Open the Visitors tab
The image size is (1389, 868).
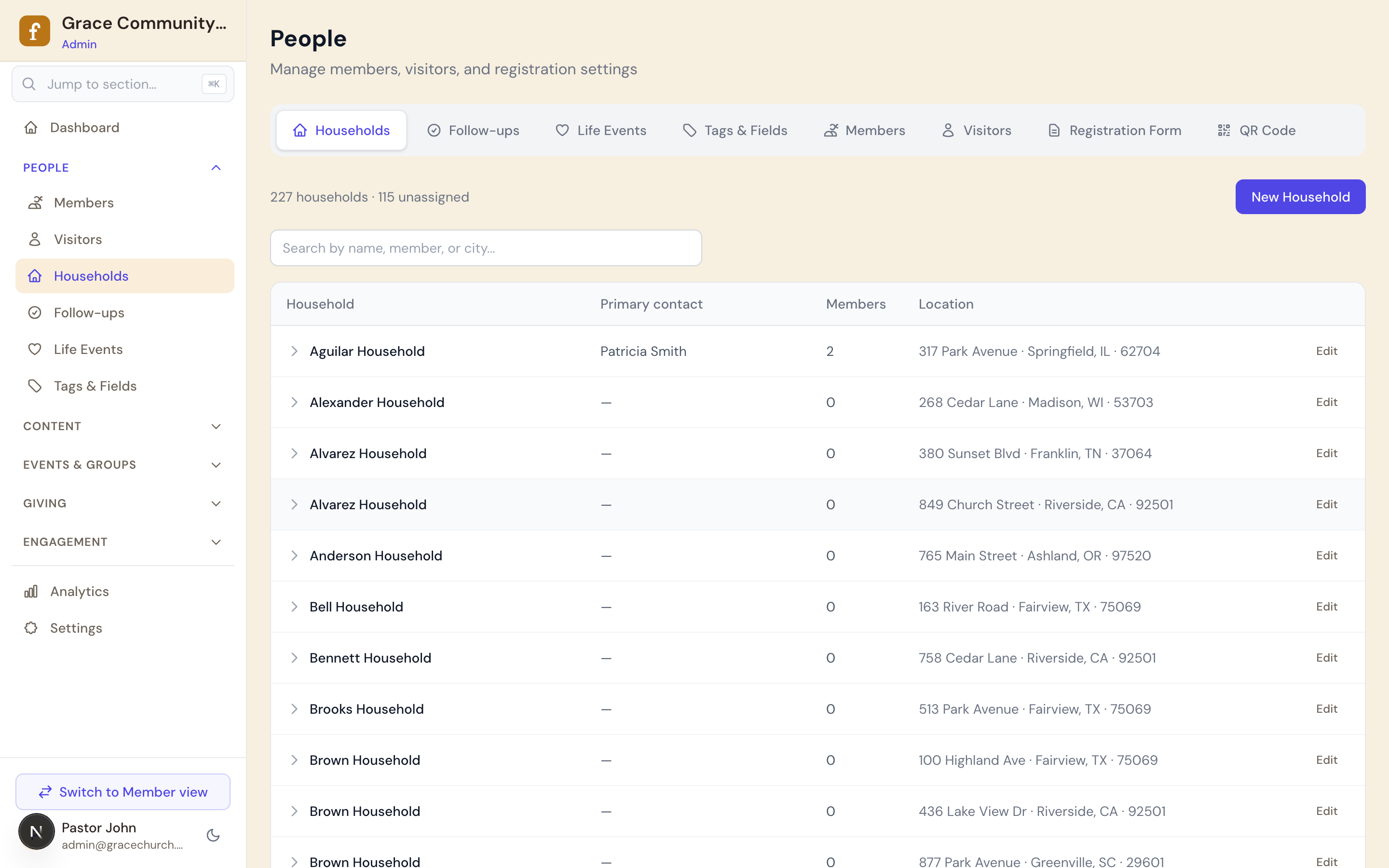point(976,130)
